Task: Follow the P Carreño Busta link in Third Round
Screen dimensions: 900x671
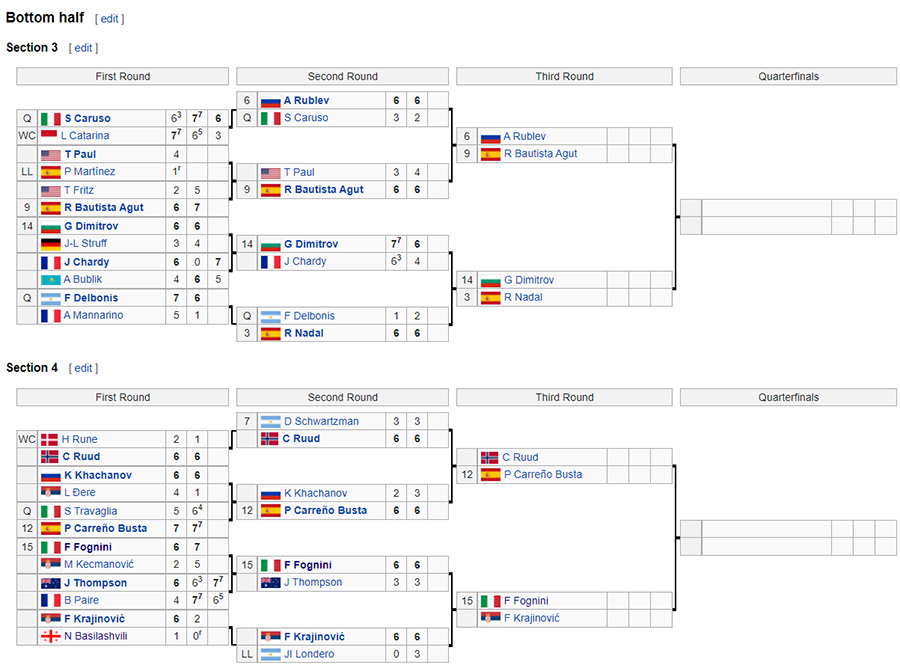Action: pos(543,475)
